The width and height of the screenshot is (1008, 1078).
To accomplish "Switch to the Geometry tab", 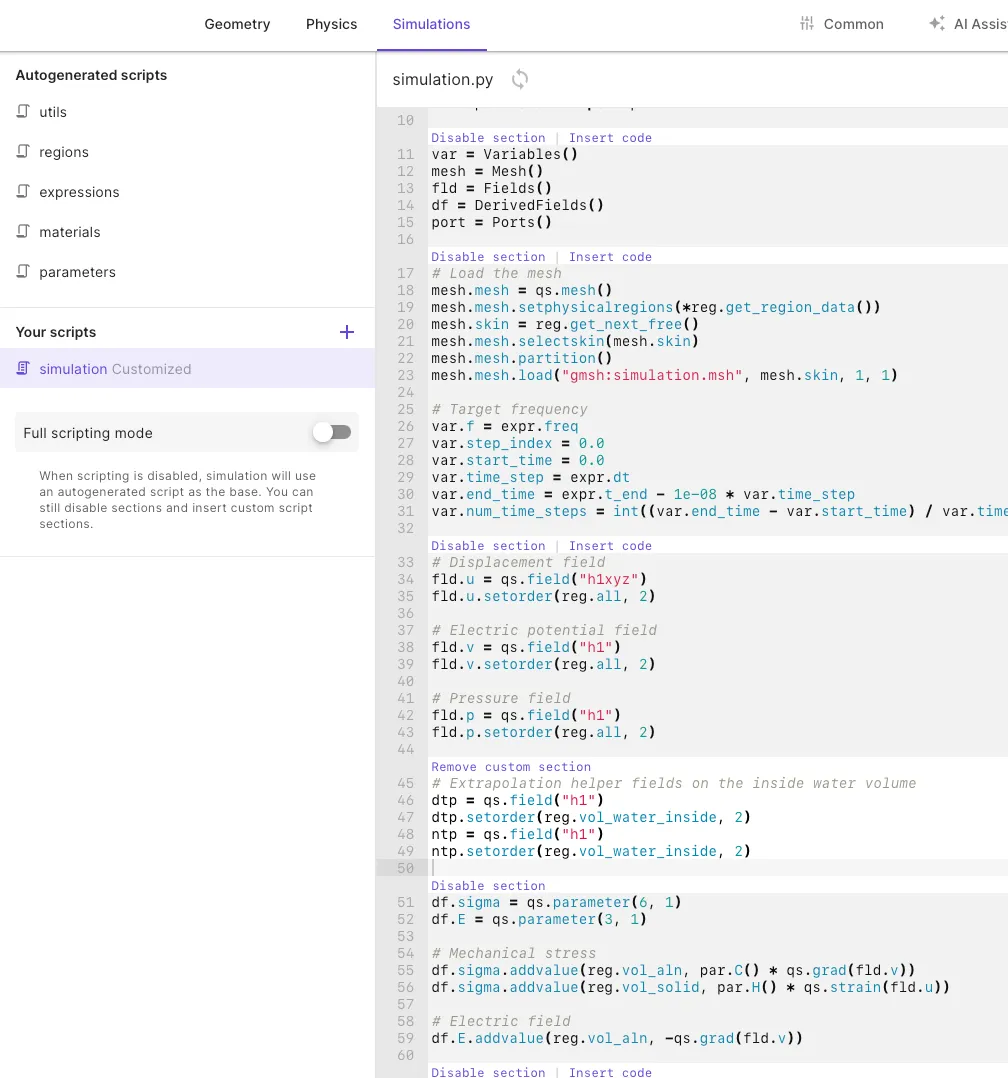I will [x=237, y=24].
